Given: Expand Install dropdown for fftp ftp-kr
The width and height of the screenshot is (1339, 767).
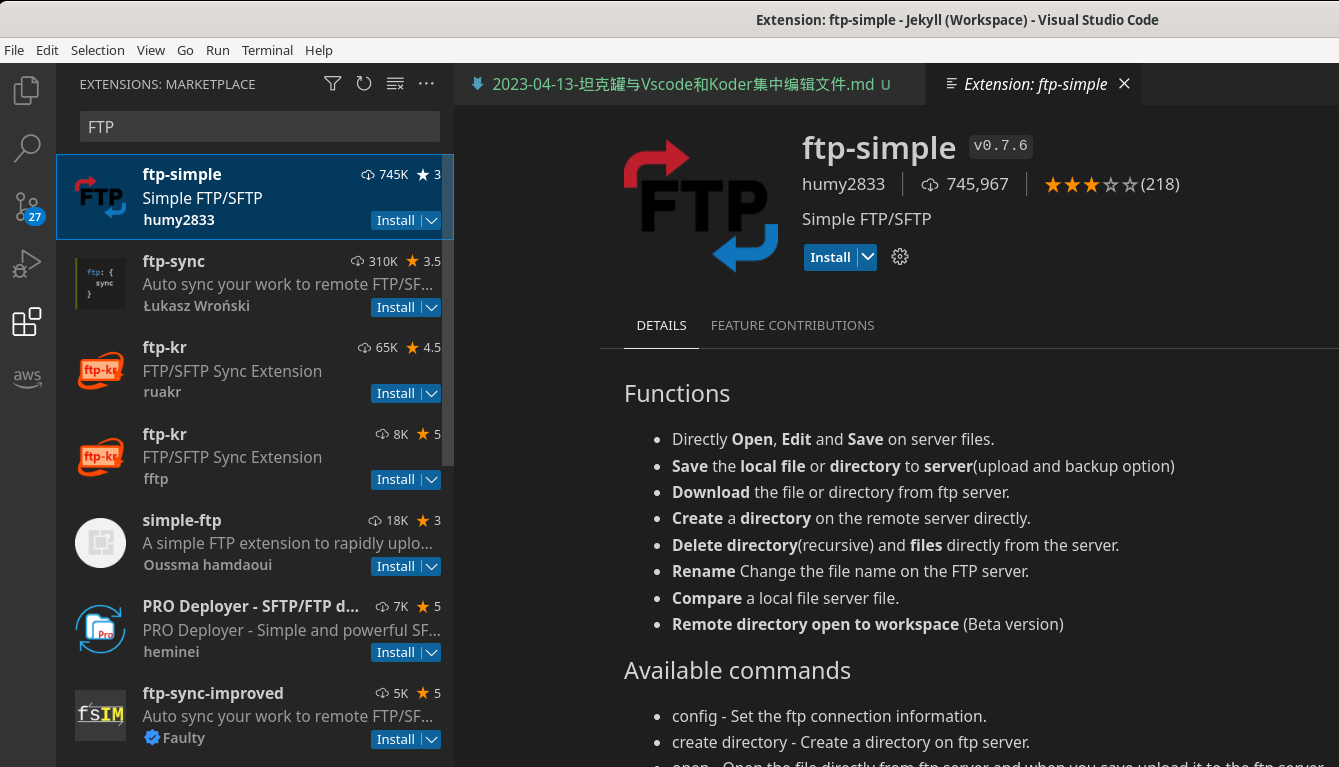Looking at the screenshot, I should pyautogui.click(x=431, y=479).
